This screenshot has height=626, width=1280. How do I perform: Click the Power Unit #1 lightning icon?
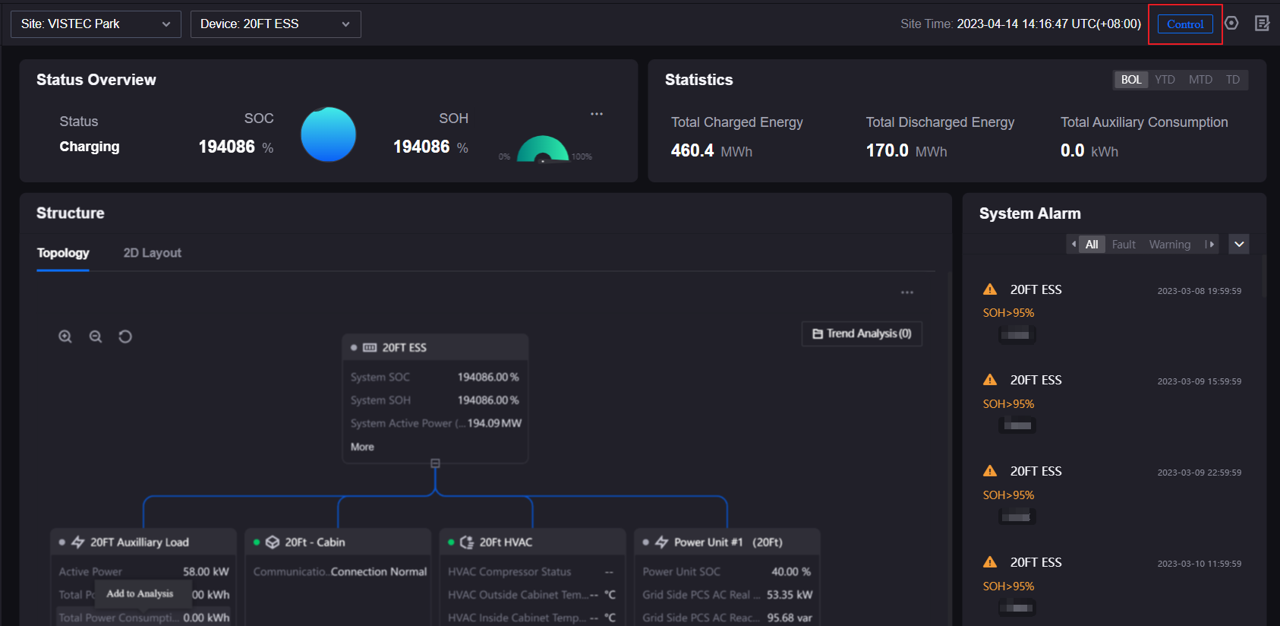661,542
